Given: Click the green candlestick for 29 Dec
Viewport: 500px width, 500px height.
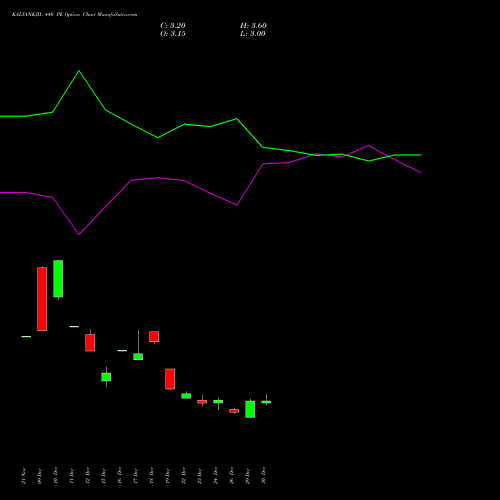Looking at the screenshot, I should click(250, 409).
